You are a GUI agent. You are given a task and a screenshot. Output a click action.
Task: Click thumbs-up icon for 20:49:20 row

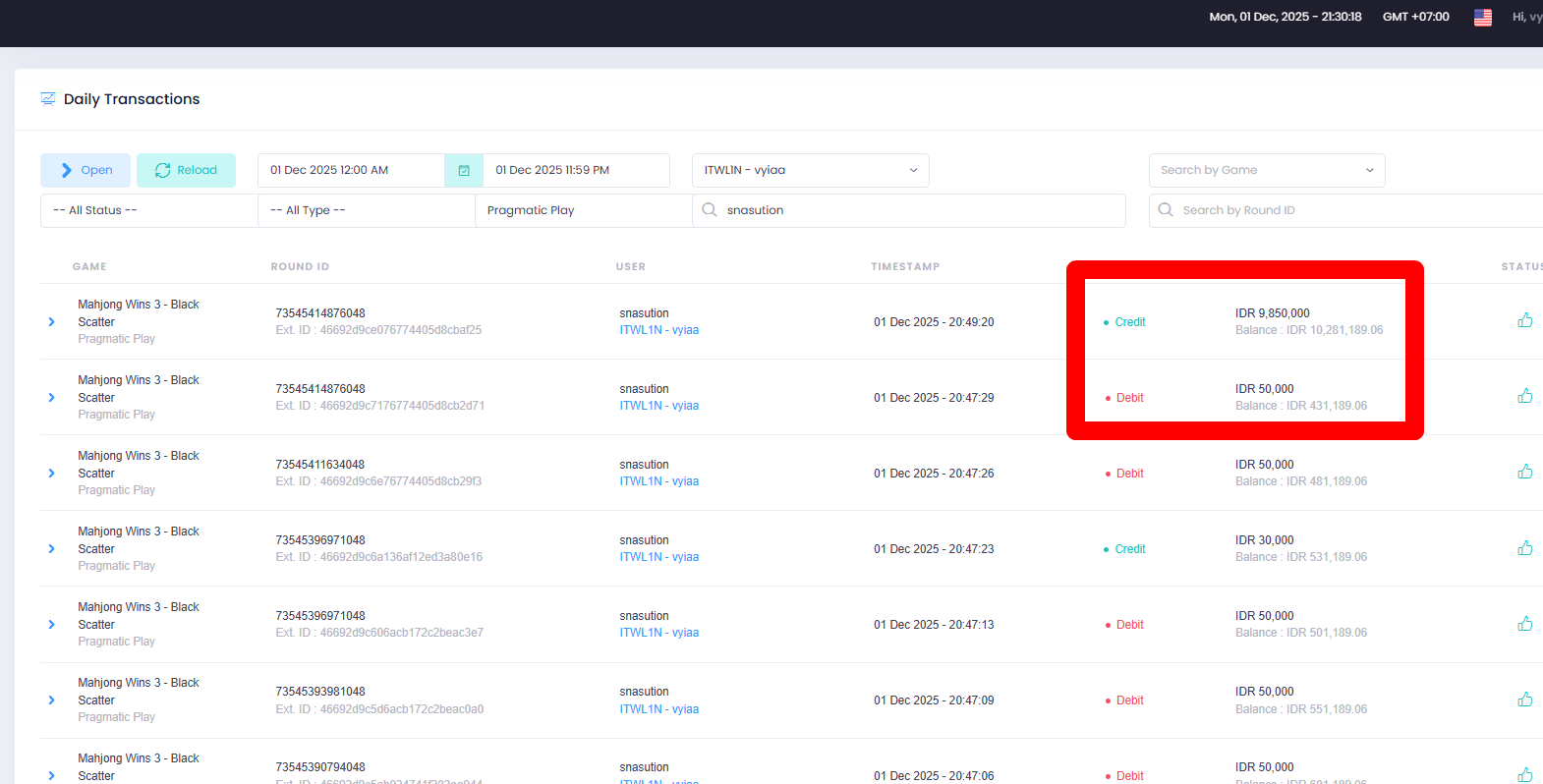(x=1525, y=320)
